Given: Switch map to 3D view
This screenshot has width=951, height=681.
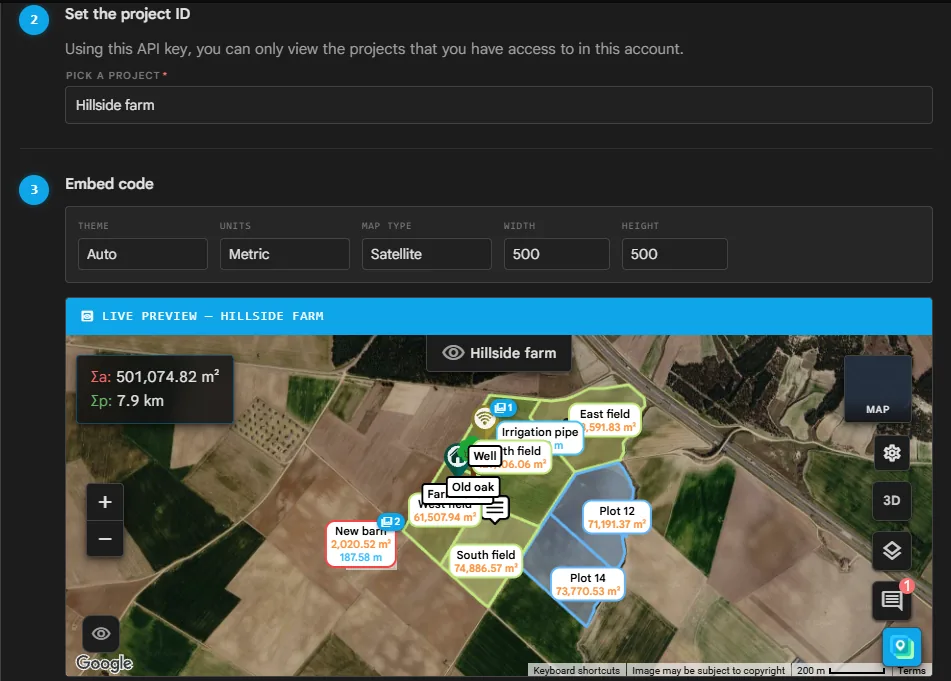Looking at the screenshot, I should pos(892,501).
